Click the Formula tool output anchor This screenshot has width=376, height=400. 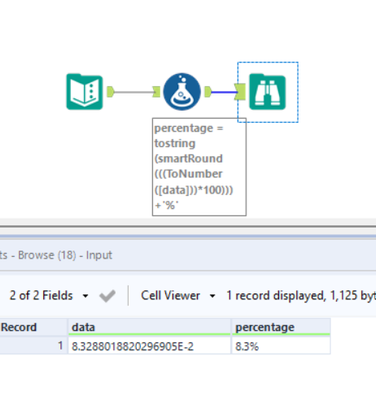[x=208, y=92]
